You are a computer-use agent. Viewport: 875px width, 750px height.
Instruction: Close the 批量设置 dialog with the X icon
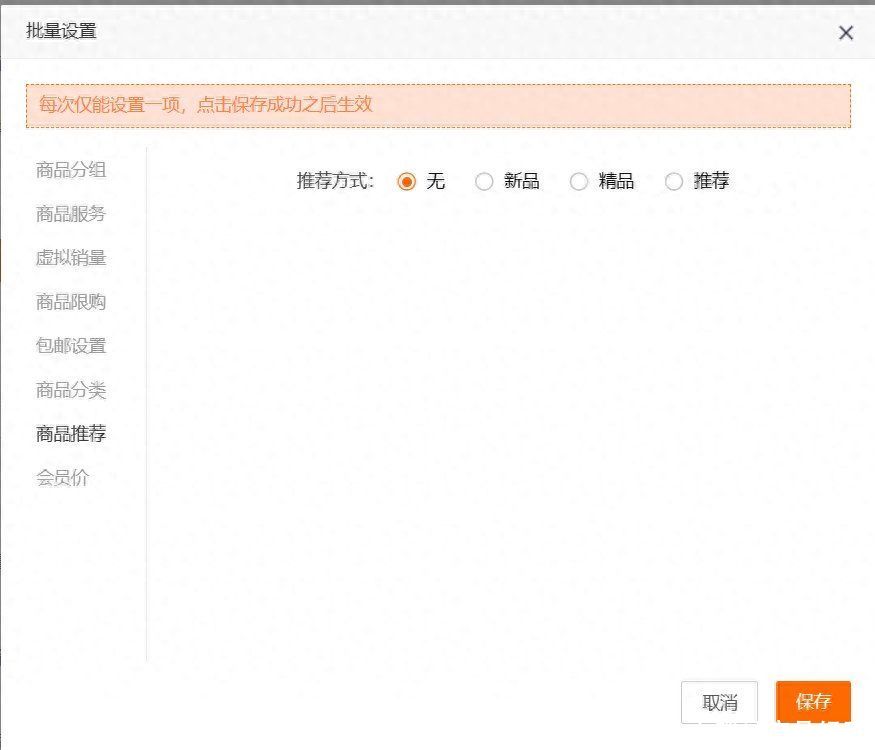[x=846, y=33]
